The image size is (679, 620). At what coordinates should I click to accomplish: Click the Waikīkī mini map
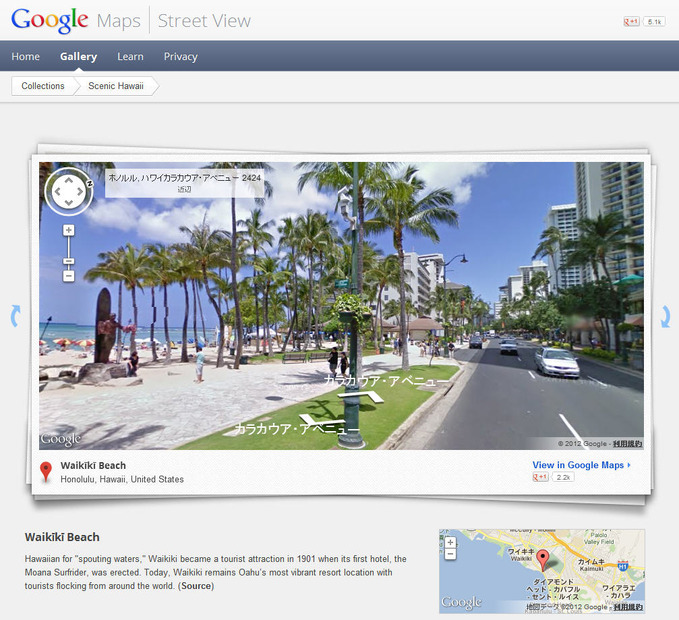click(x=542, y=571)
